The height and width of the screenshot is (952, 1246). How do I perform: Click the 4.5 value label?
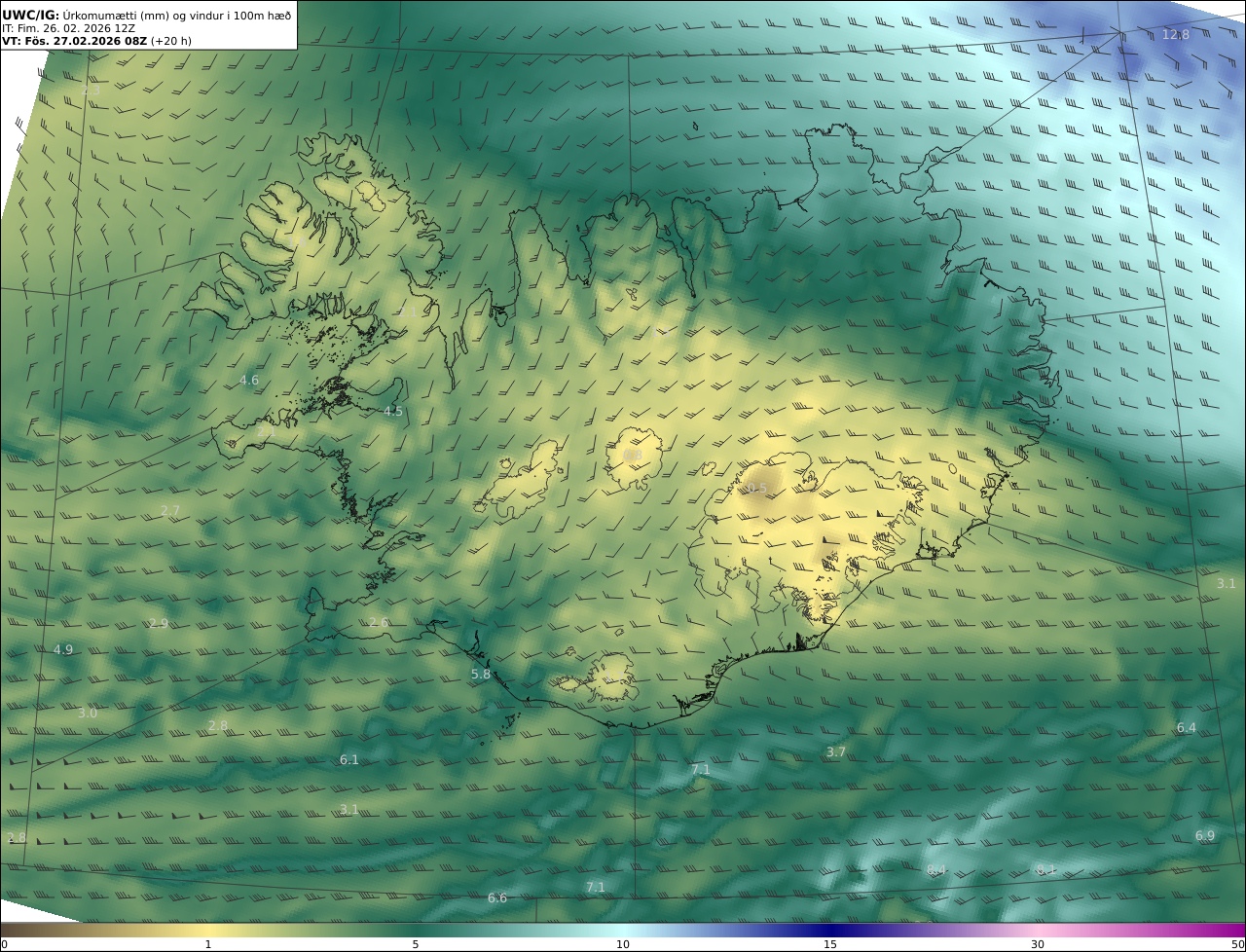pos(392,412)
